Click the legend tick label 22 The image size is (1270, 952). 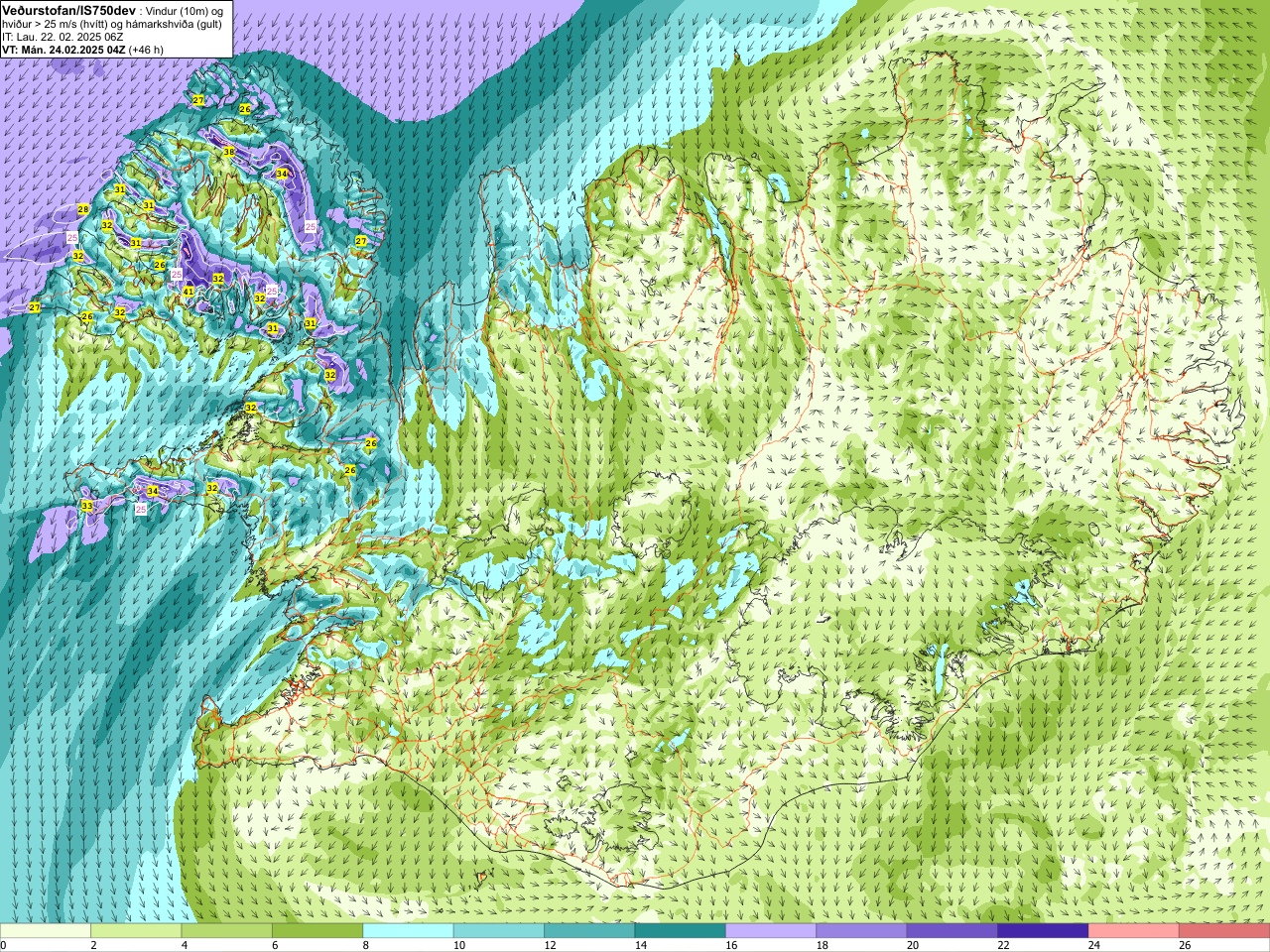point(1004,945)
